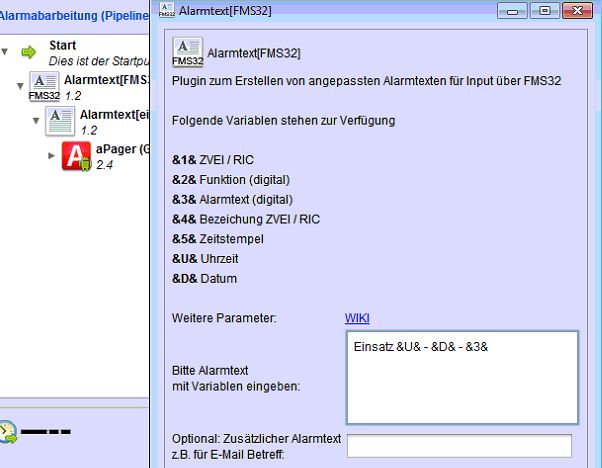
Task: Minimize the Alarmtext[FMS32] dialog
Action: [x=516, y=11]
